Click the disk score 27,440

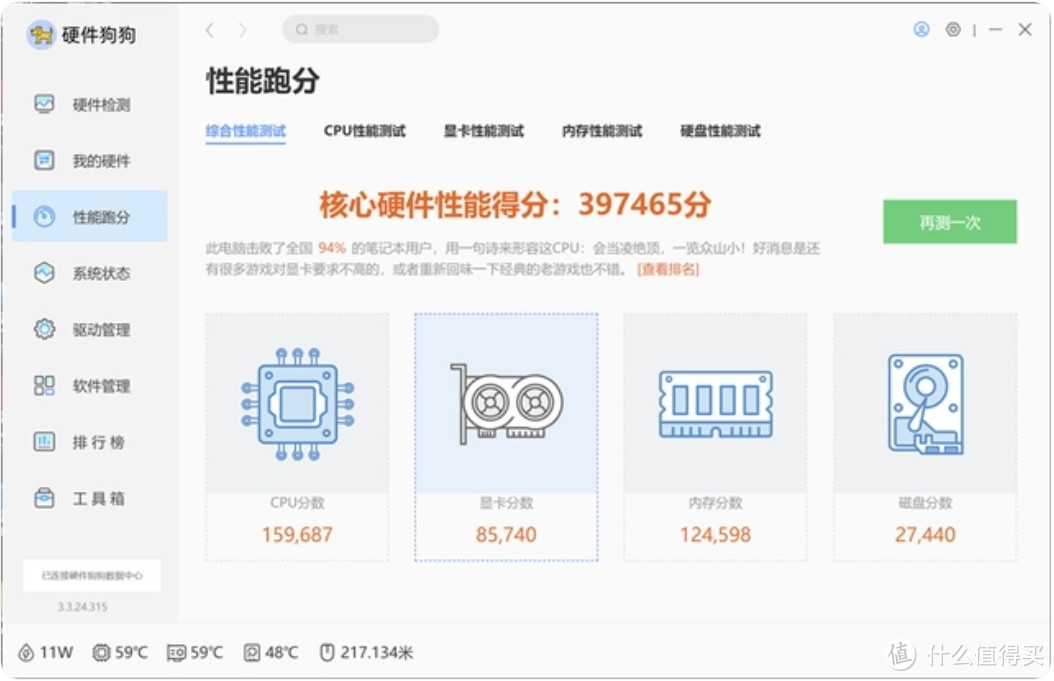click(925, 534)
